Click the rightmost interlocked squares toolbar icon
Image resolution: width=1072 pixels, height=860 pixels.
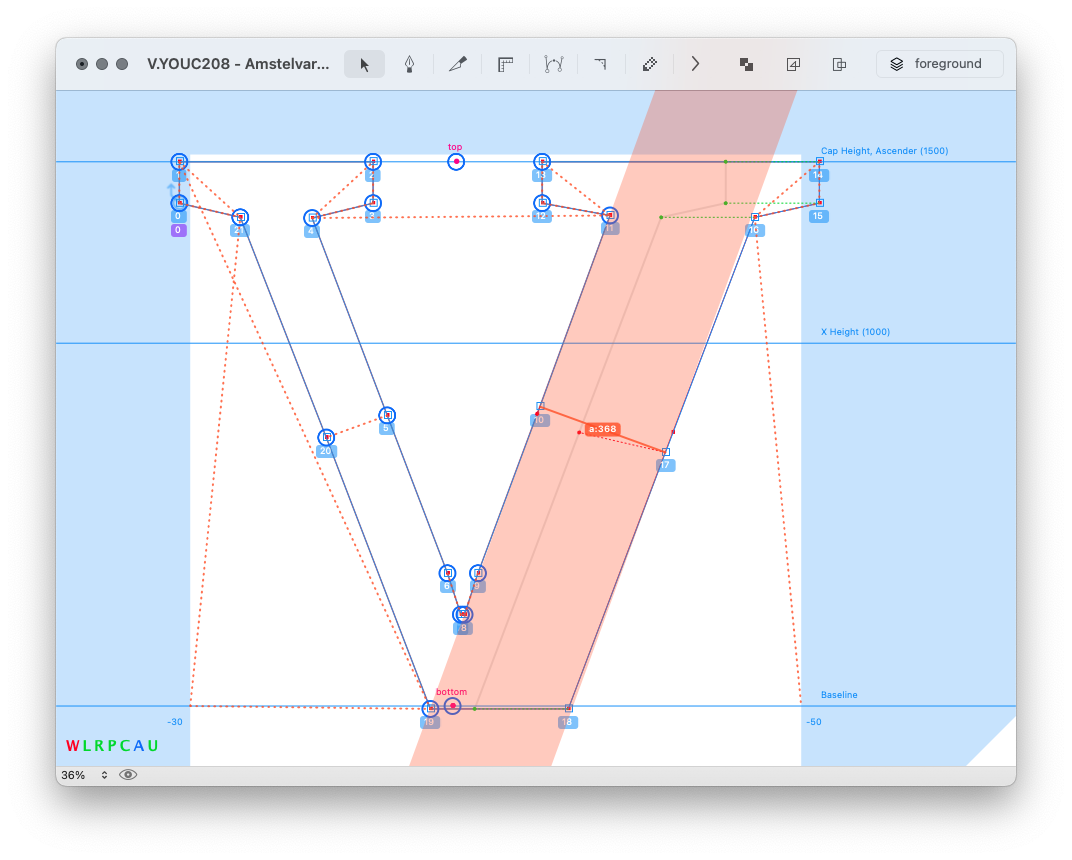point(840,64)
